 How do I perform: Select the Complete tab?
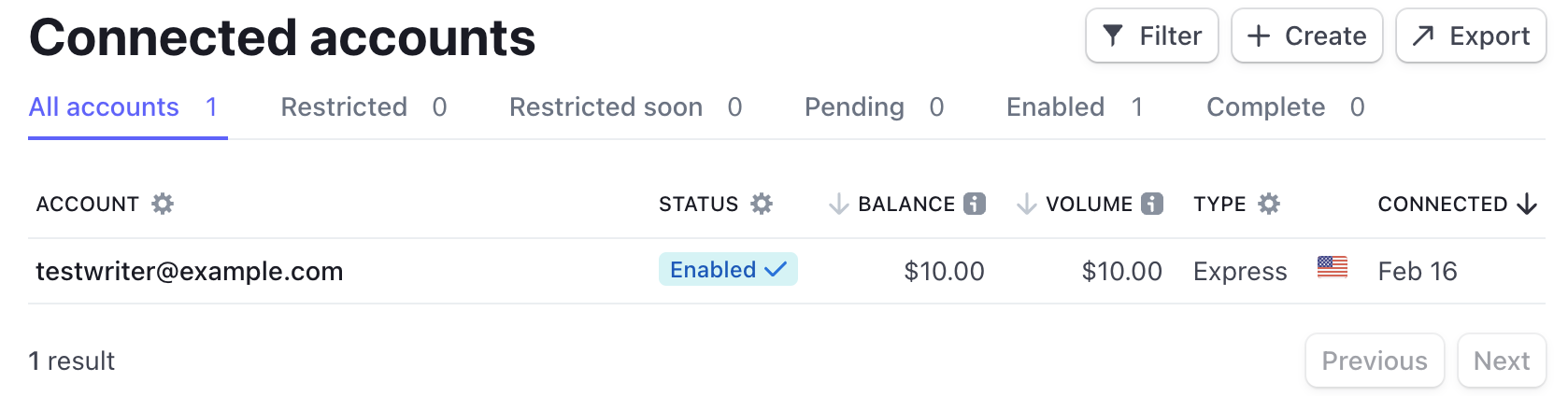[1286, 107]
